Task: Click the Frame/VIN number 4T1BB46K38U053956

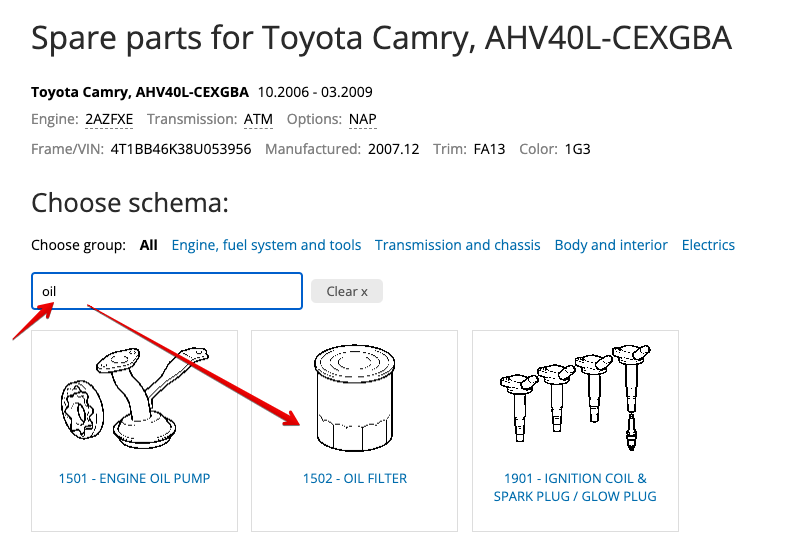Action: (x=181, y=149)
